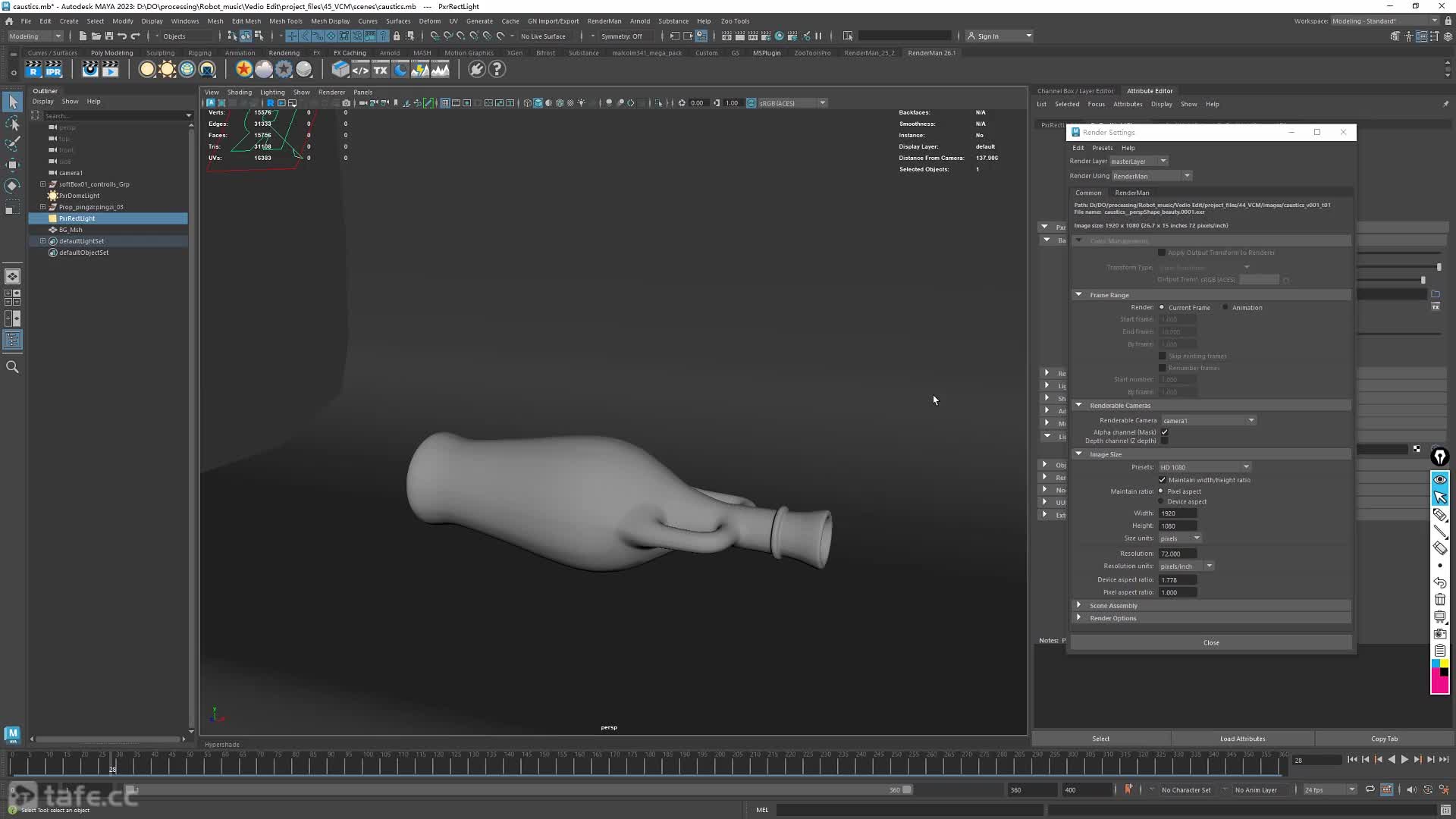Image resolution: width=1456 pixels, height=819 pixels.
Task: Open the Lighting menu in viewport panel
Action: pos(272,93)
